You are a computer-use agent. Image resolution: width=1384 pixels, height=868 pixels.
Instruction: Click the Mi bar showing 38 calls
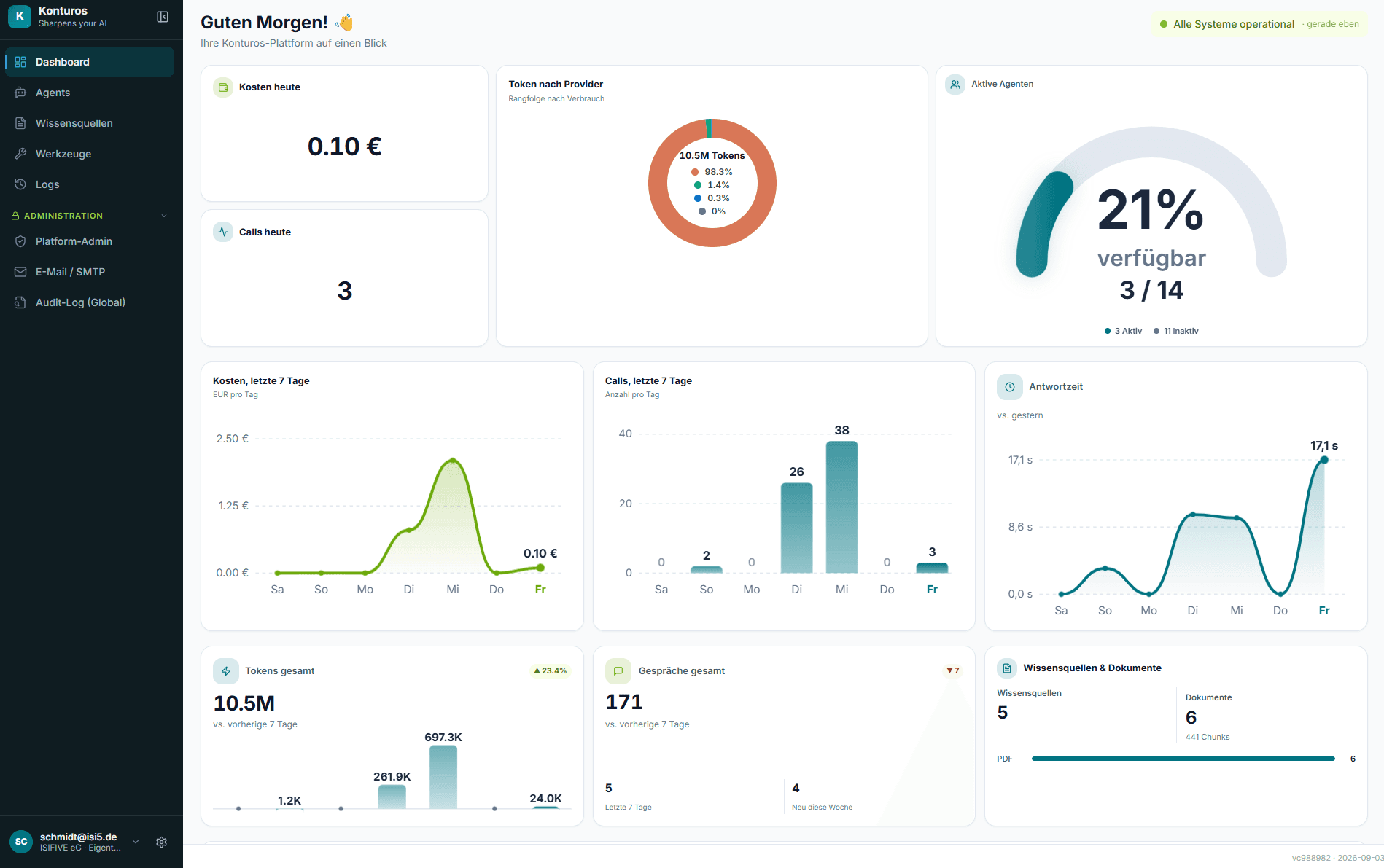841,507
